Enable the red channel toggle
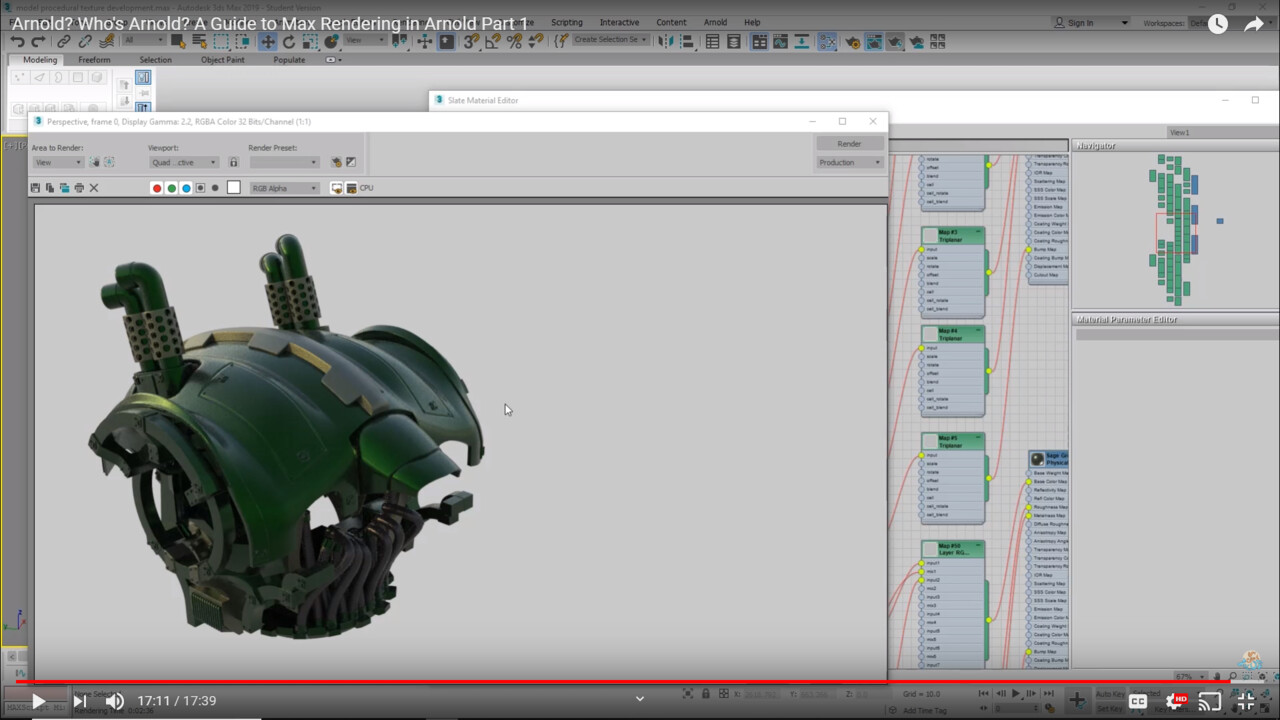This screenshot has height=720, width=1280. (x=157, y=188)
